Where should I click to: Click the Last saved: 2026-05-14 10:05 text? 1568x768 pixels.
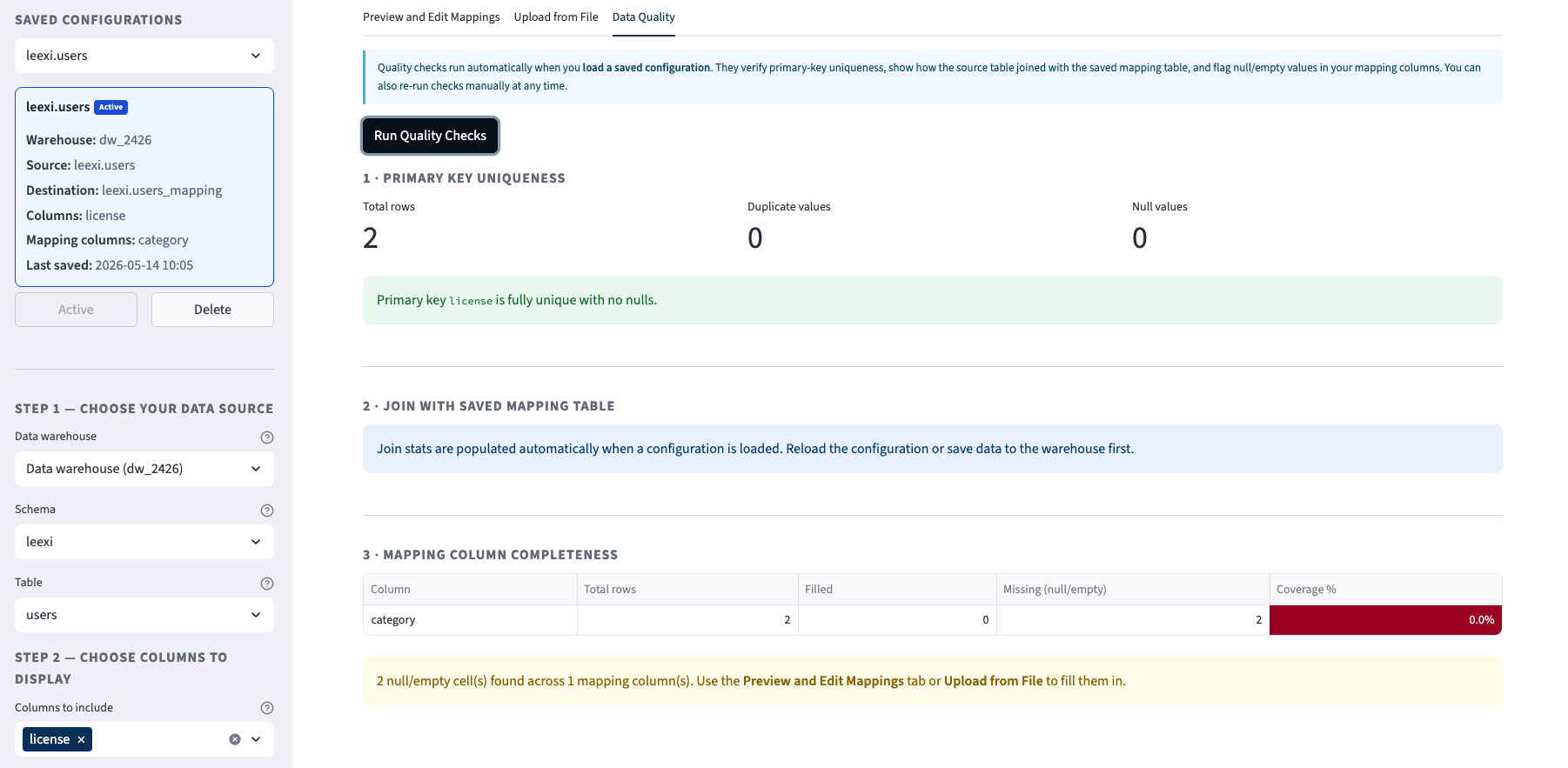(x=110, y=265)
